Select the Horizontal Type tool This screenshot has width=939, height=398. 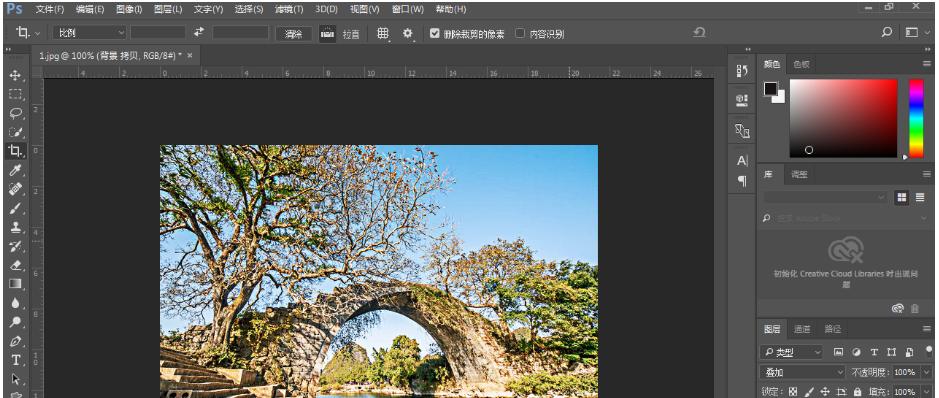[16, 360]
